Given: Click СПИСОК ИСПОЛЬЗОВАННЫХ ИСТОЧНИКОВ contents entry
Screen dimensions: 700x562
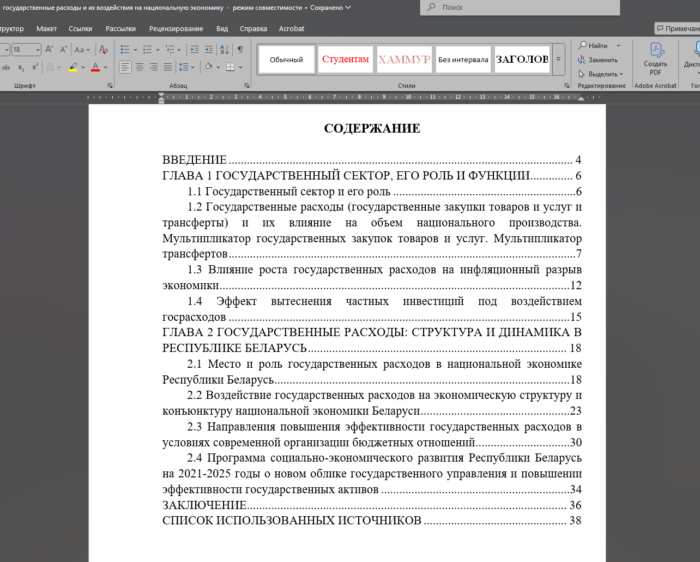Looking at the screenshot, I should tap(371, 520).
